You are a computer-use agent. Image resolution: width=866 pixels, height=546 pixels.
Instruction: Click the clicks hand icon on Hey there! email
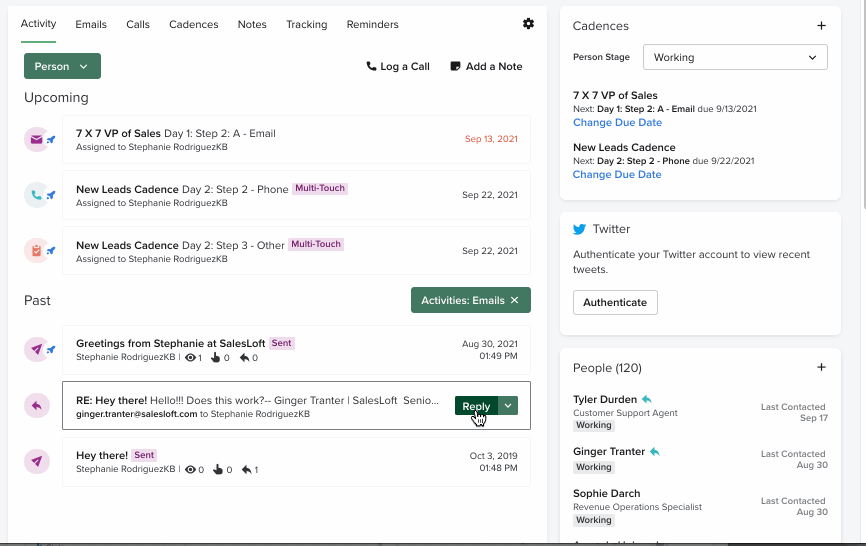218,470
